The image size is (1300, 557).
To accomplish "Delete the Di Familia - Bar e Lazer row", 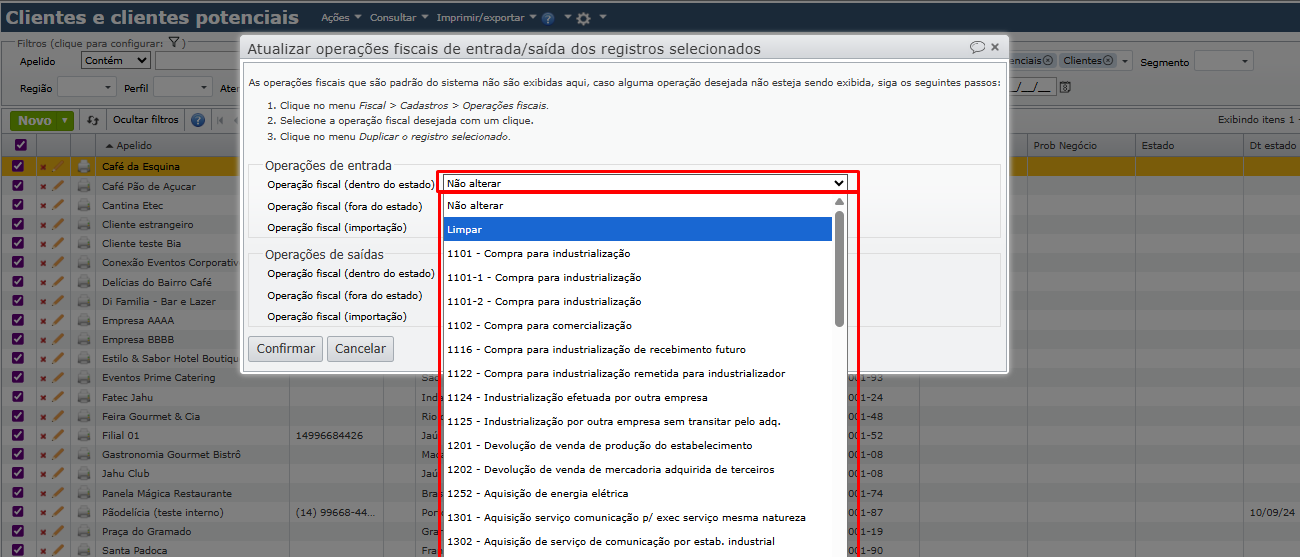I will (43, 302).
